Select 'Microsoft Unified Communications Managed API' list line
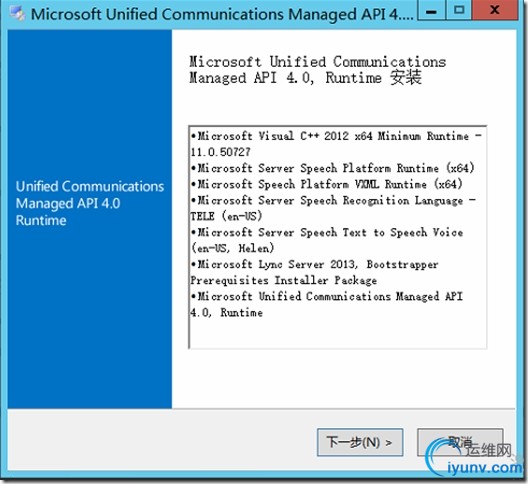 tap(327, 296)
